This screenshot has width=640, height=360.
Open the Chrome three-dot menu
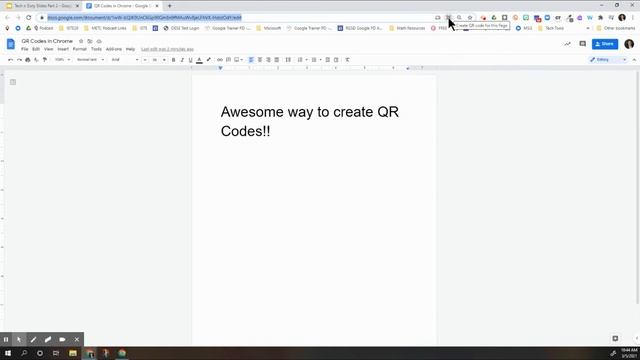(x=633, y=18)
